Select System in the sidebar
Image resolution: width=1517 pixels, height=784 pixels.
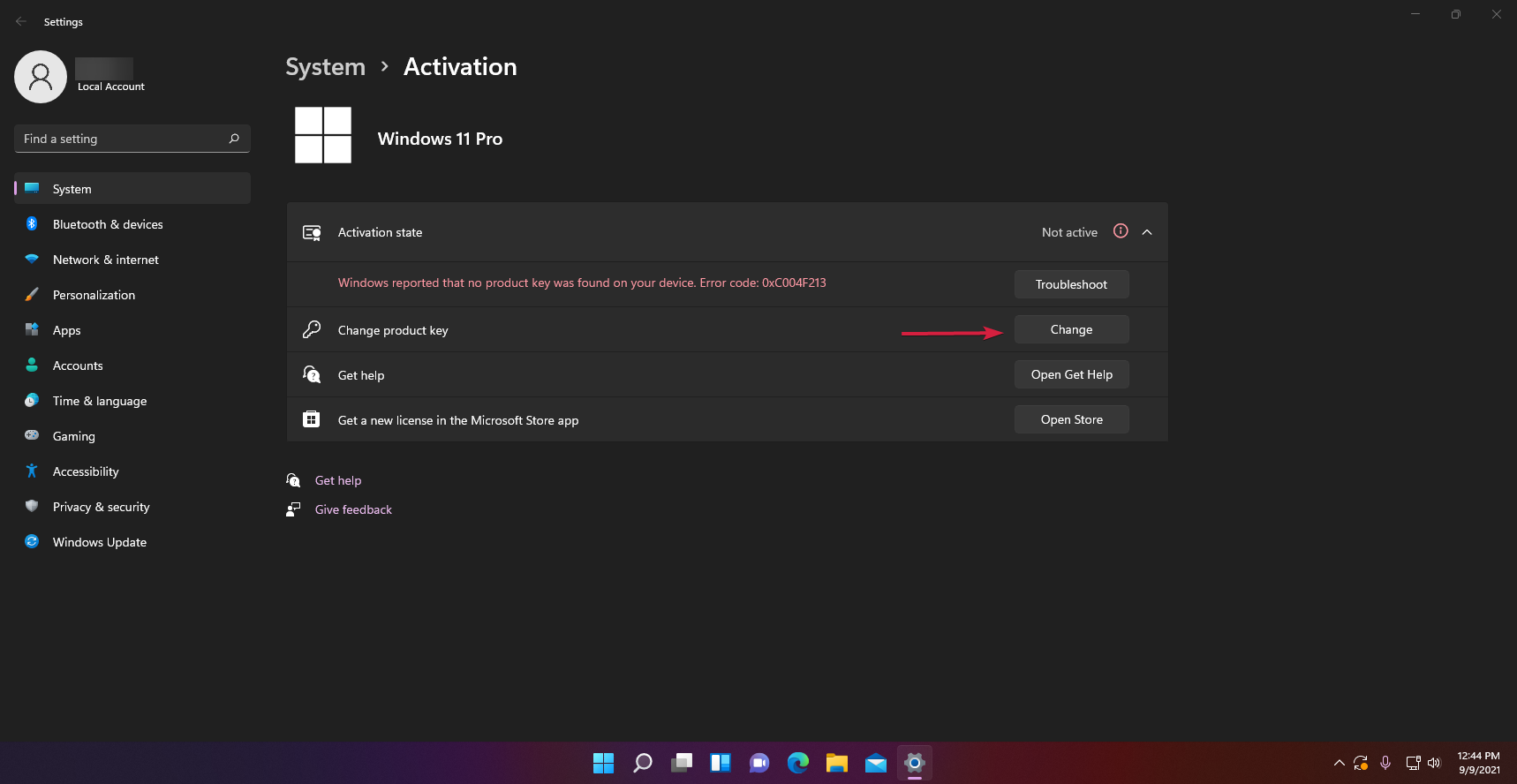point(132,188)
